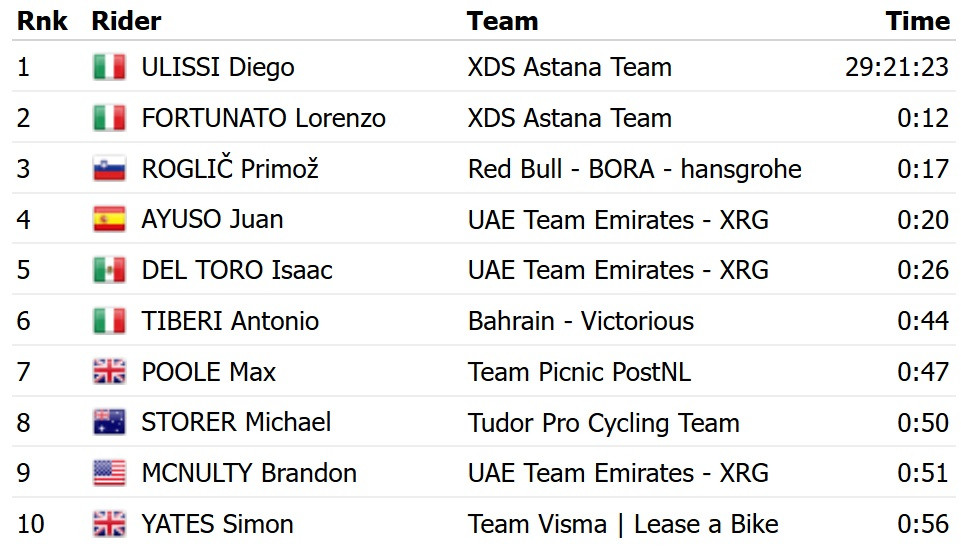Click the Team column header

pyautogui.click(x=503, y=21)
